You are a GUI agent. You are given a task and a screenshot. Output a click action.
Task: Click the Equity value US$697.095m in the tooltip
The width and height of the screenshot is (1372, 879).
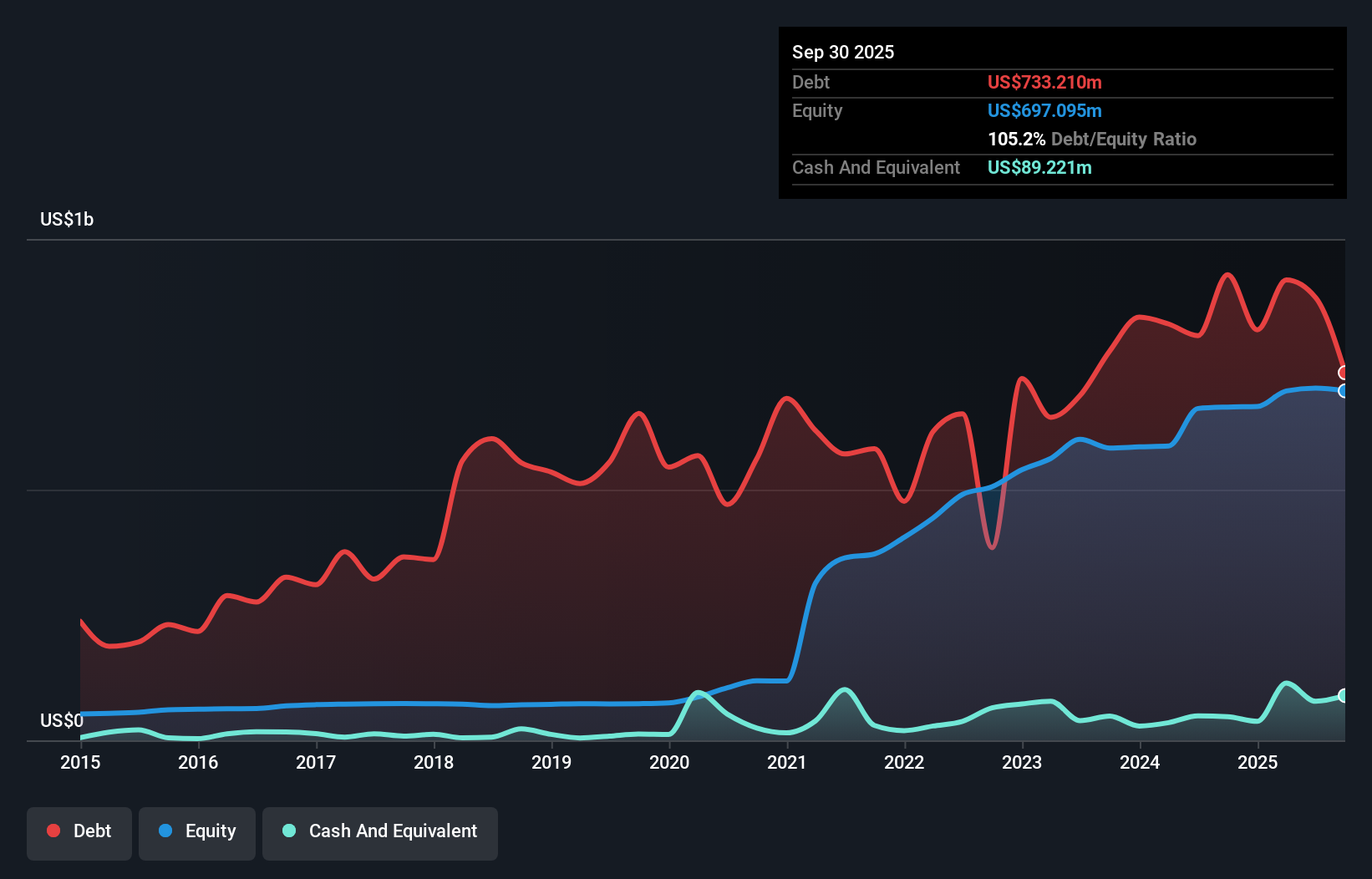(x=1044, y=110)
